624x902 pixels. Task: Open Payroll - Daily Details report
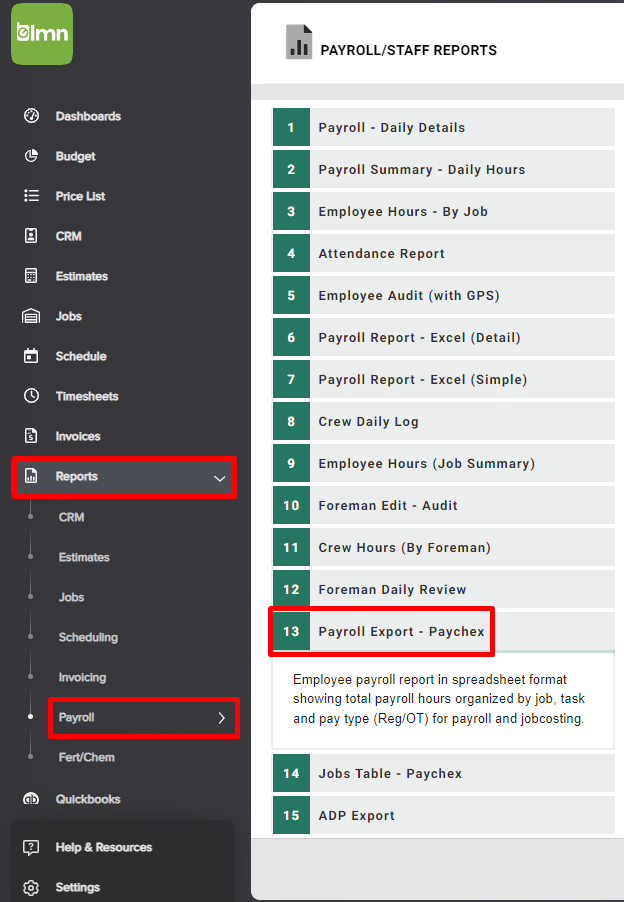(443, 127)
